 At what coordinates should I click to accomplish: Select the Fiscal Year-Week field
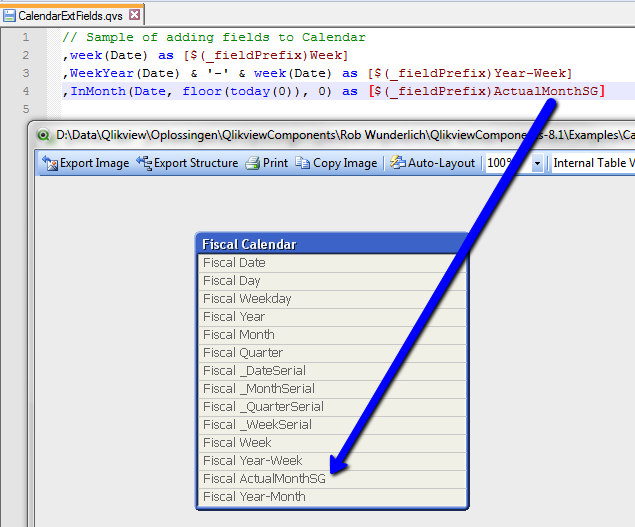pyautogui.click(x=332, y=461)
